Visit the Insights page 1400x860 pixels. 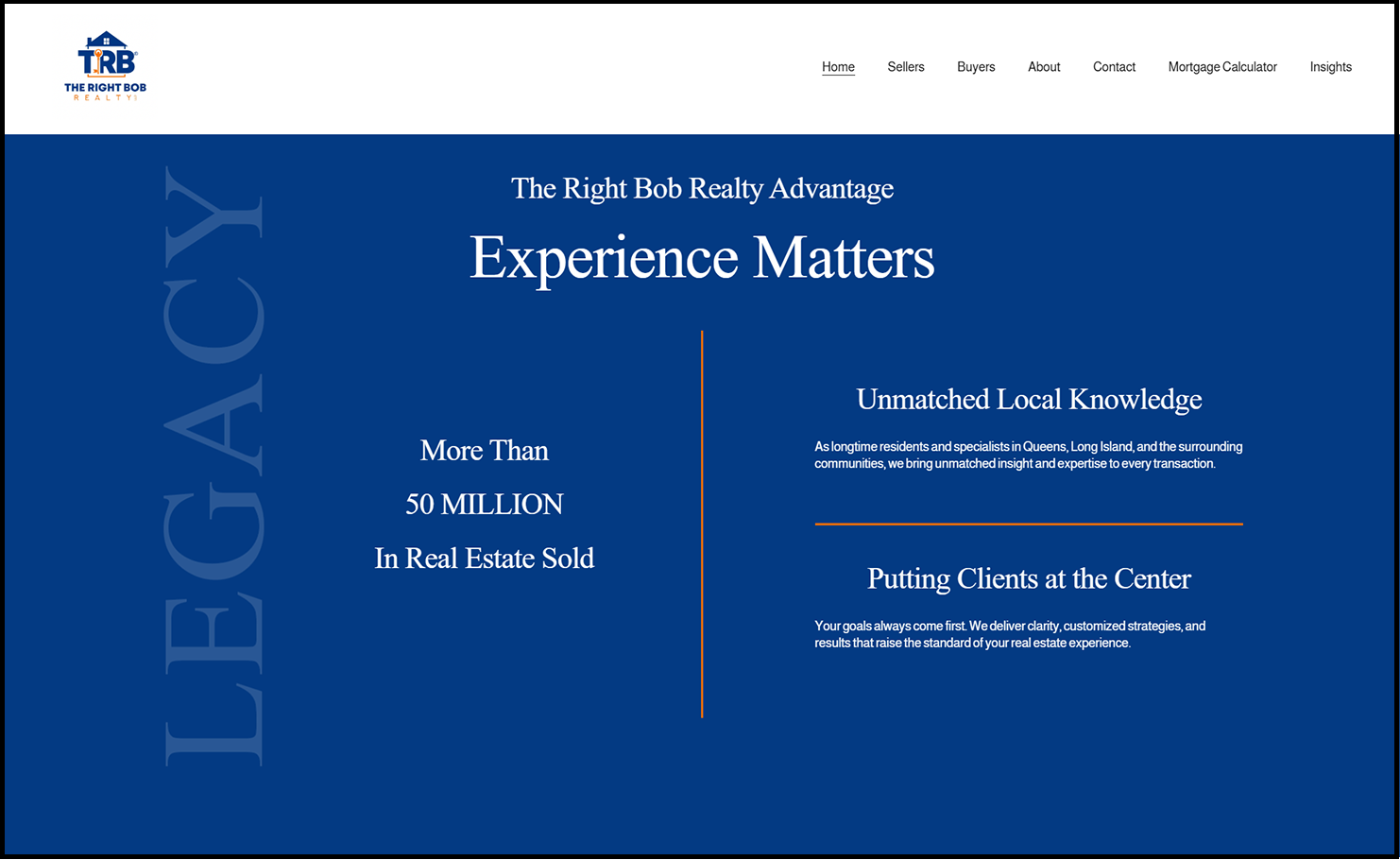click(1330, 67)
